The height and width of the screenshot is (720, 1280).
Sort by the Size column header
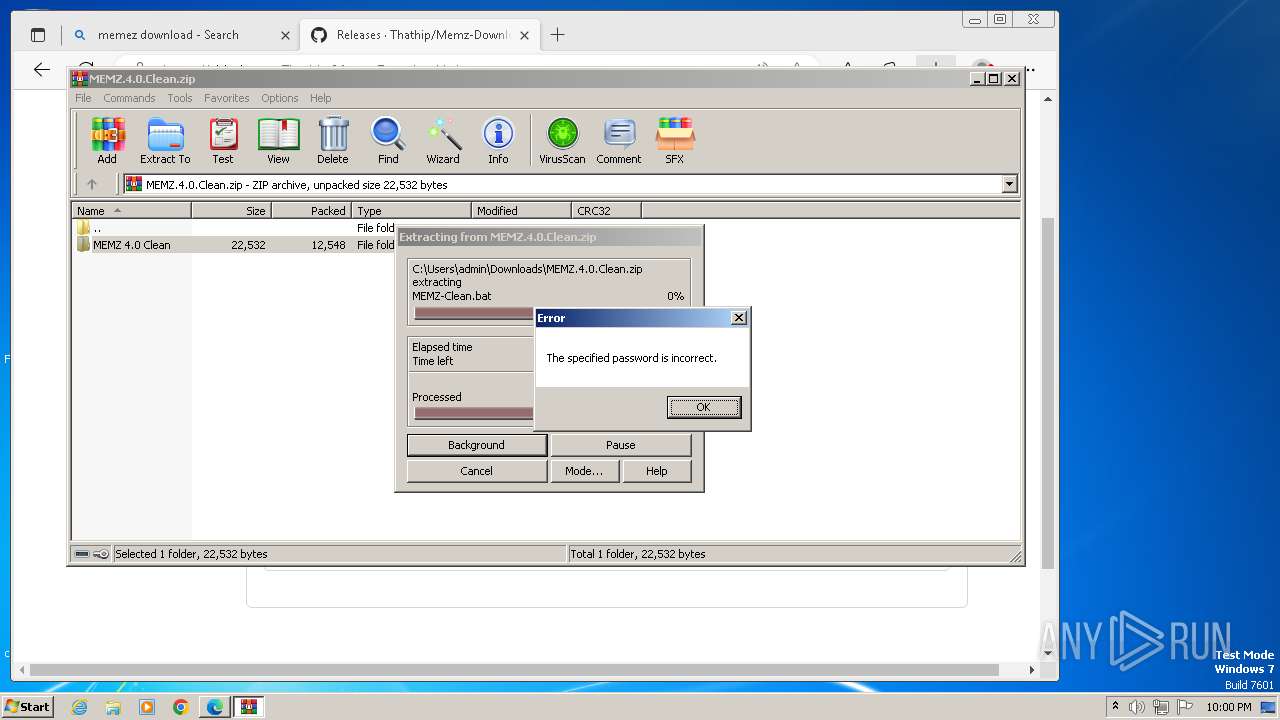coord(231,211)
